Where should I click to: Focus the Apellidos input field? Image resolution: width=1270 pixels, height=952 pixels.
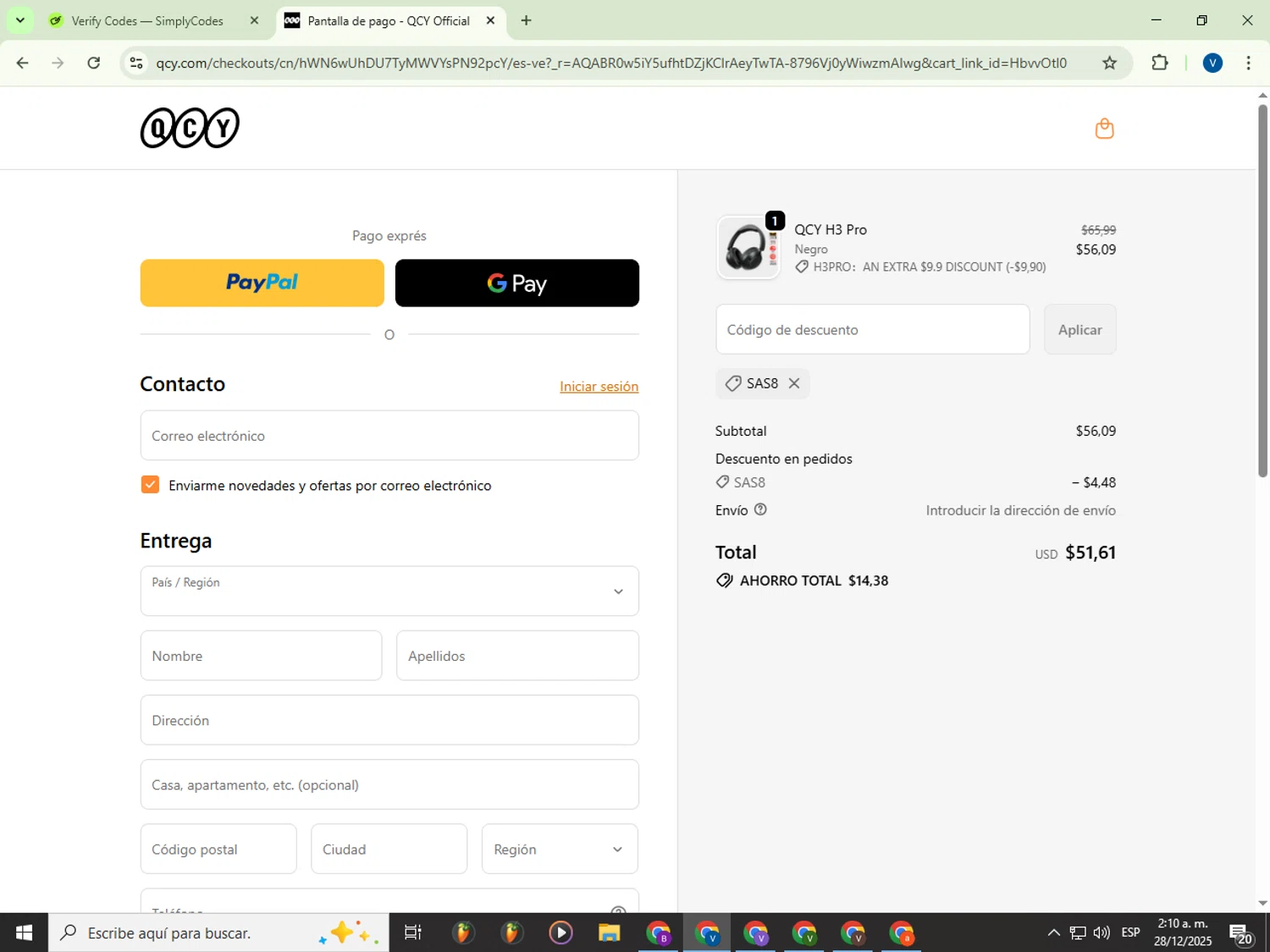517,656
